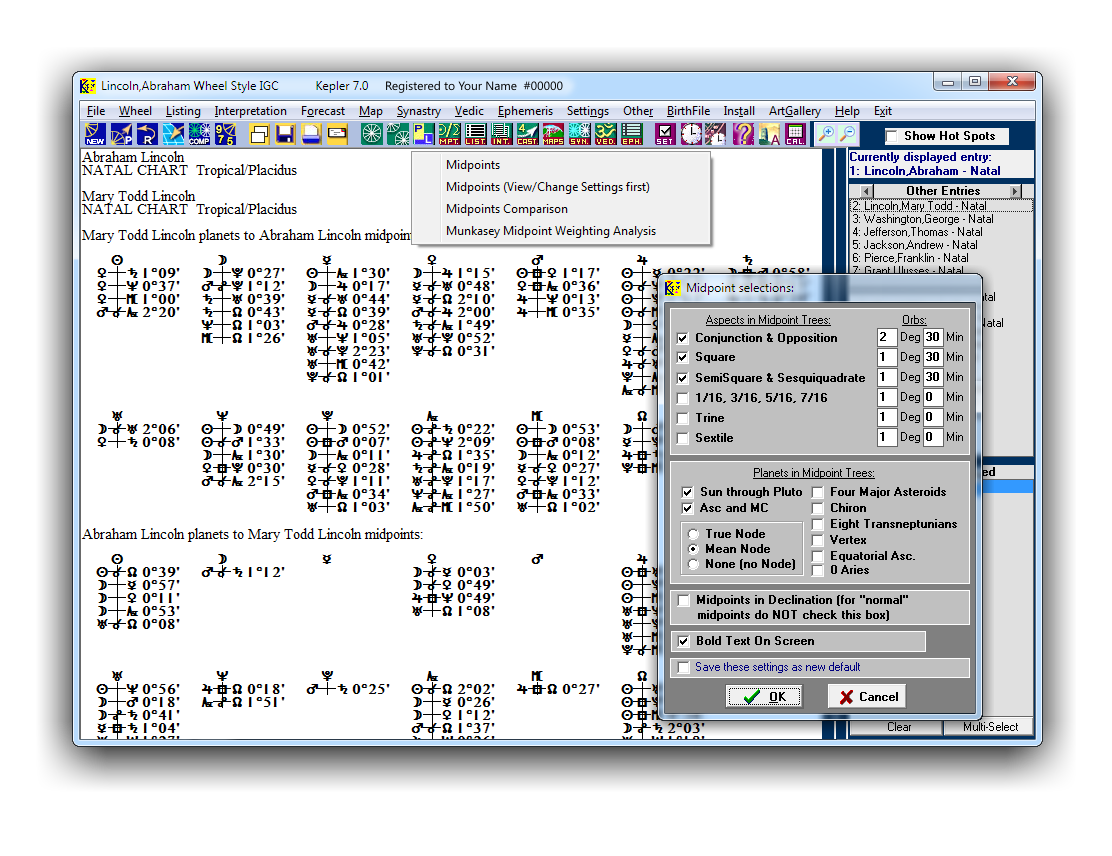Click the envelope email toolbar icon

[x=337, y=134]
